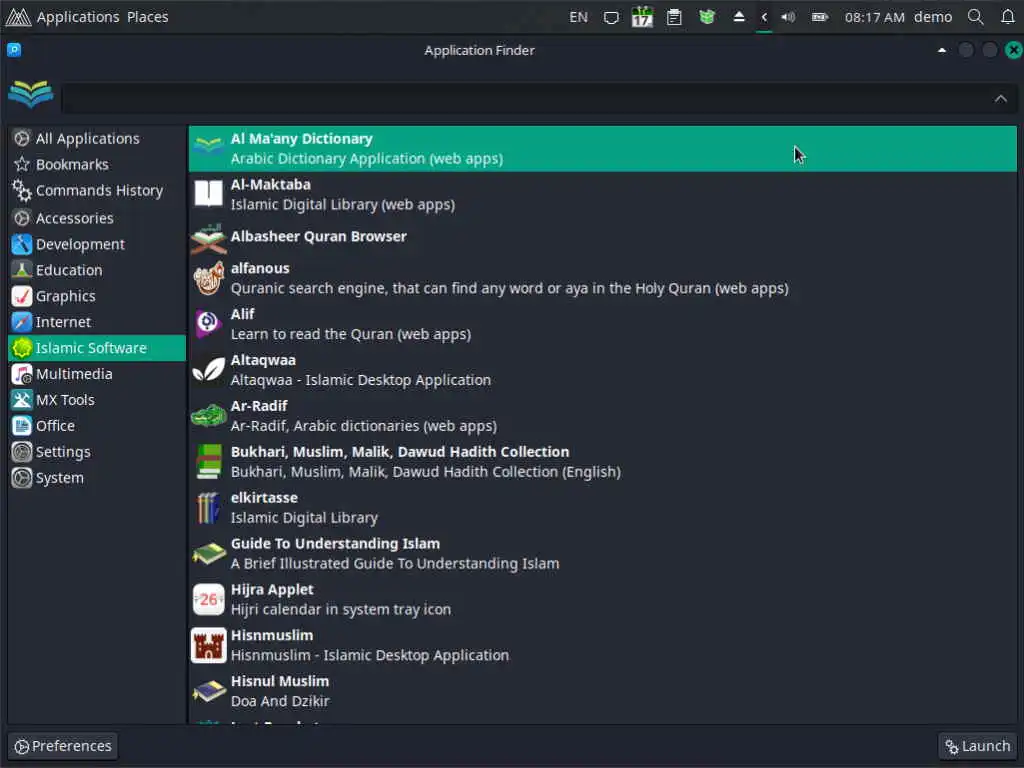This screenshot has height=768, width=1024.
Task: Open Preferences button
Action: click(63, 746)
